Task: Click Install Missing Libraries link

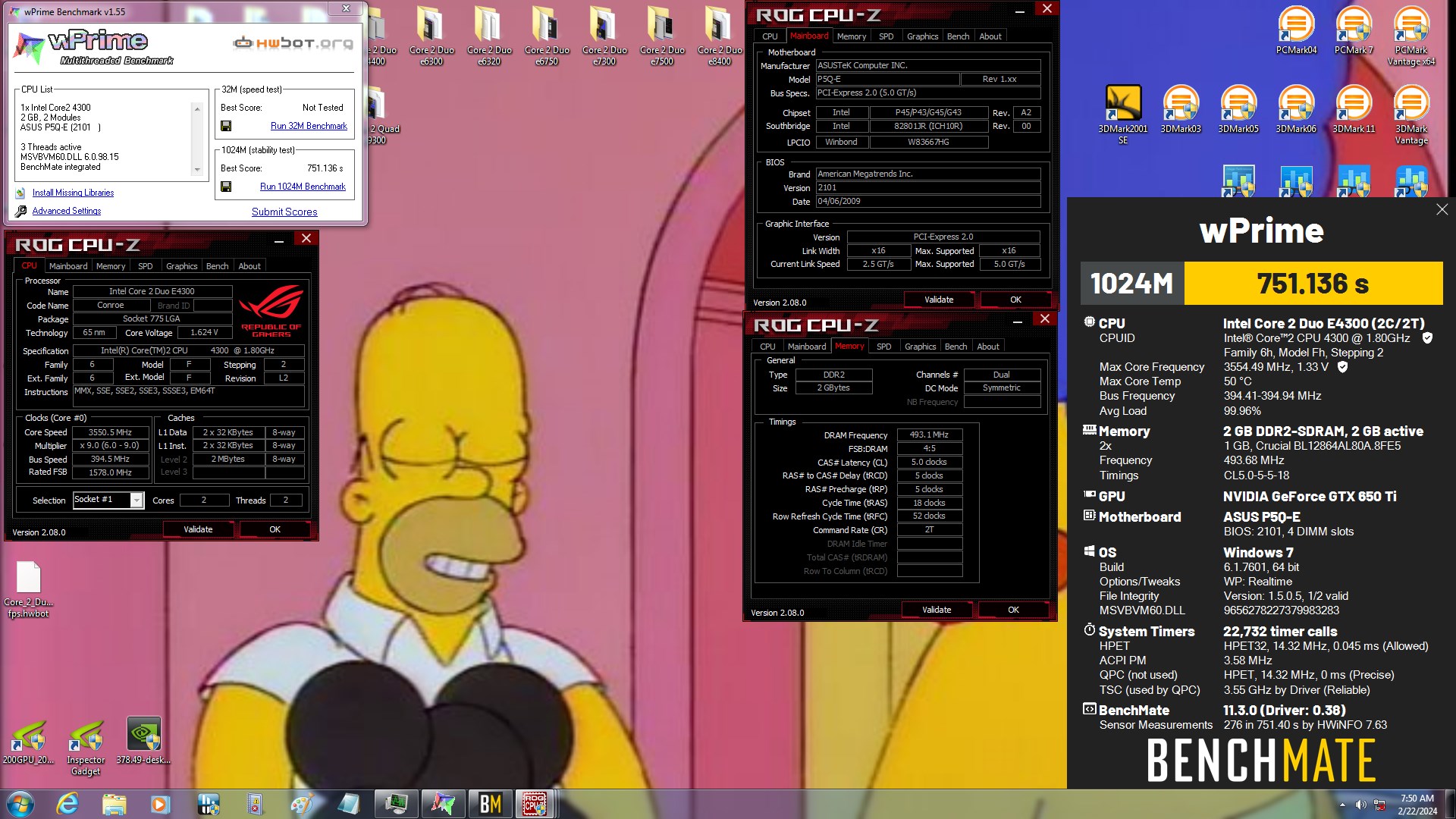Action: 73,193
